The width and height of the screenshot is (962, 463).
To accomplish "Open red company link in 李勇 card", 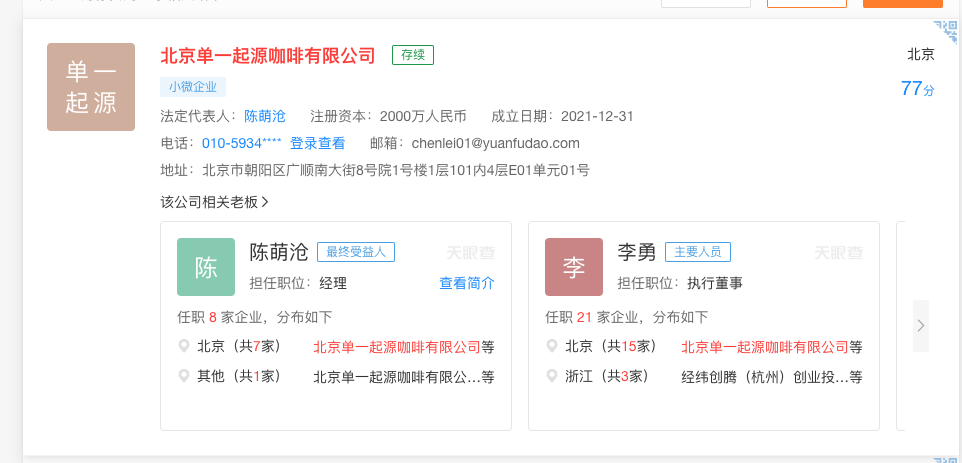I will point(765,347).
